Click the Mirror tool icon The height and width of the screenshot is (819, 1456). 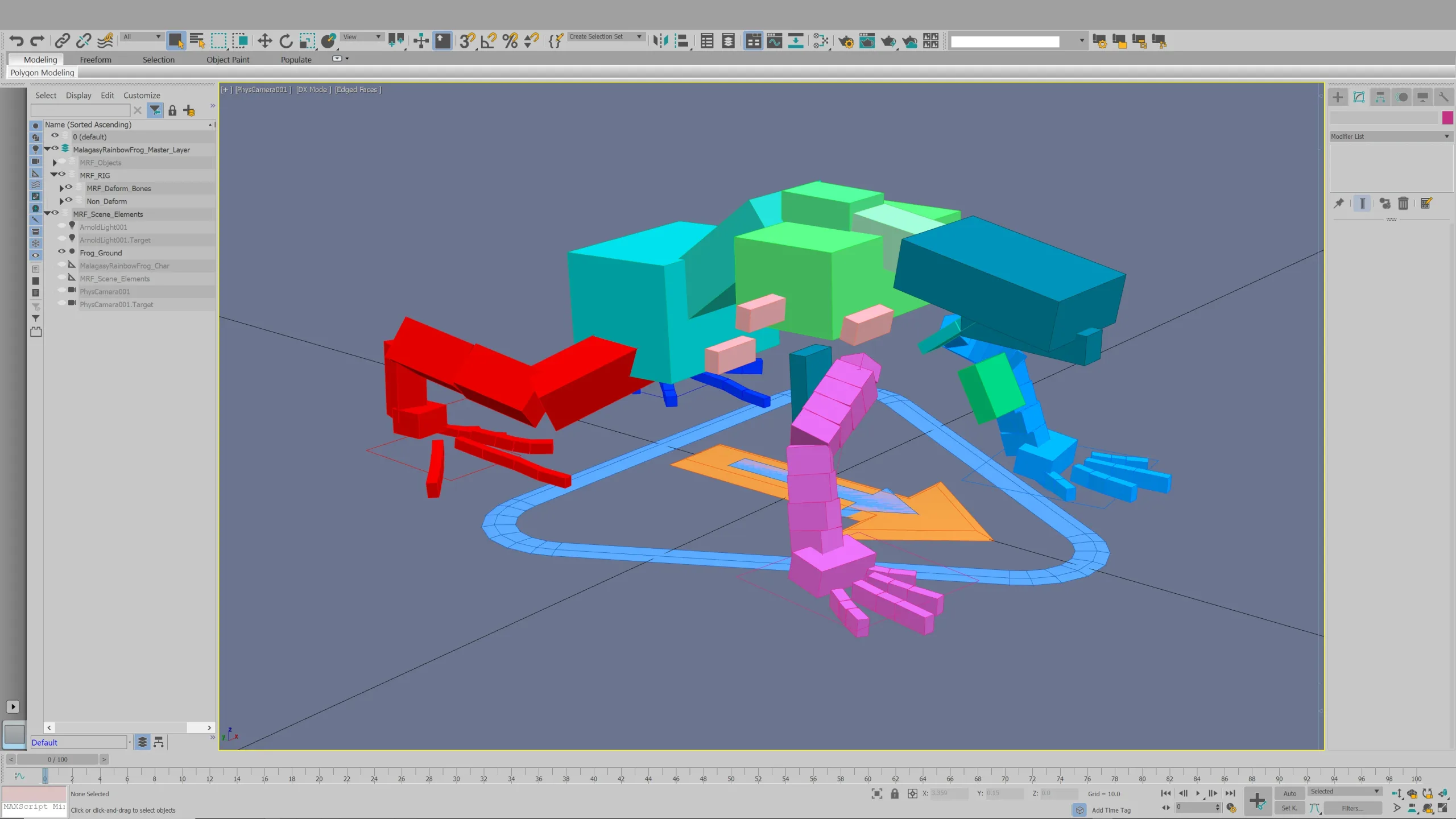[660, 41]
